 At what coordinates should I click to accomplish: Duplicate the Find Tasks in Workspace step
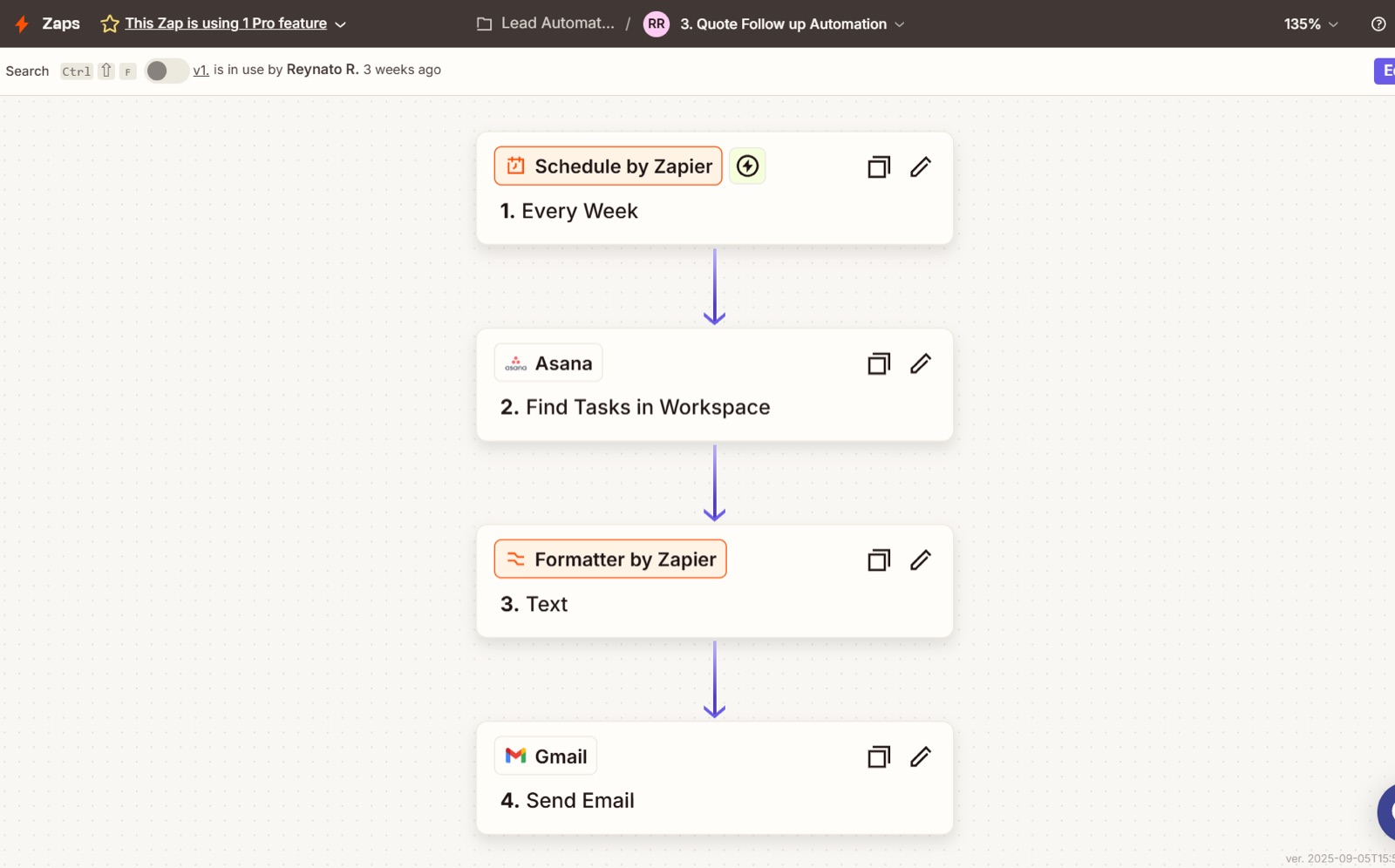pyautogui.click(x=879, y=363)
